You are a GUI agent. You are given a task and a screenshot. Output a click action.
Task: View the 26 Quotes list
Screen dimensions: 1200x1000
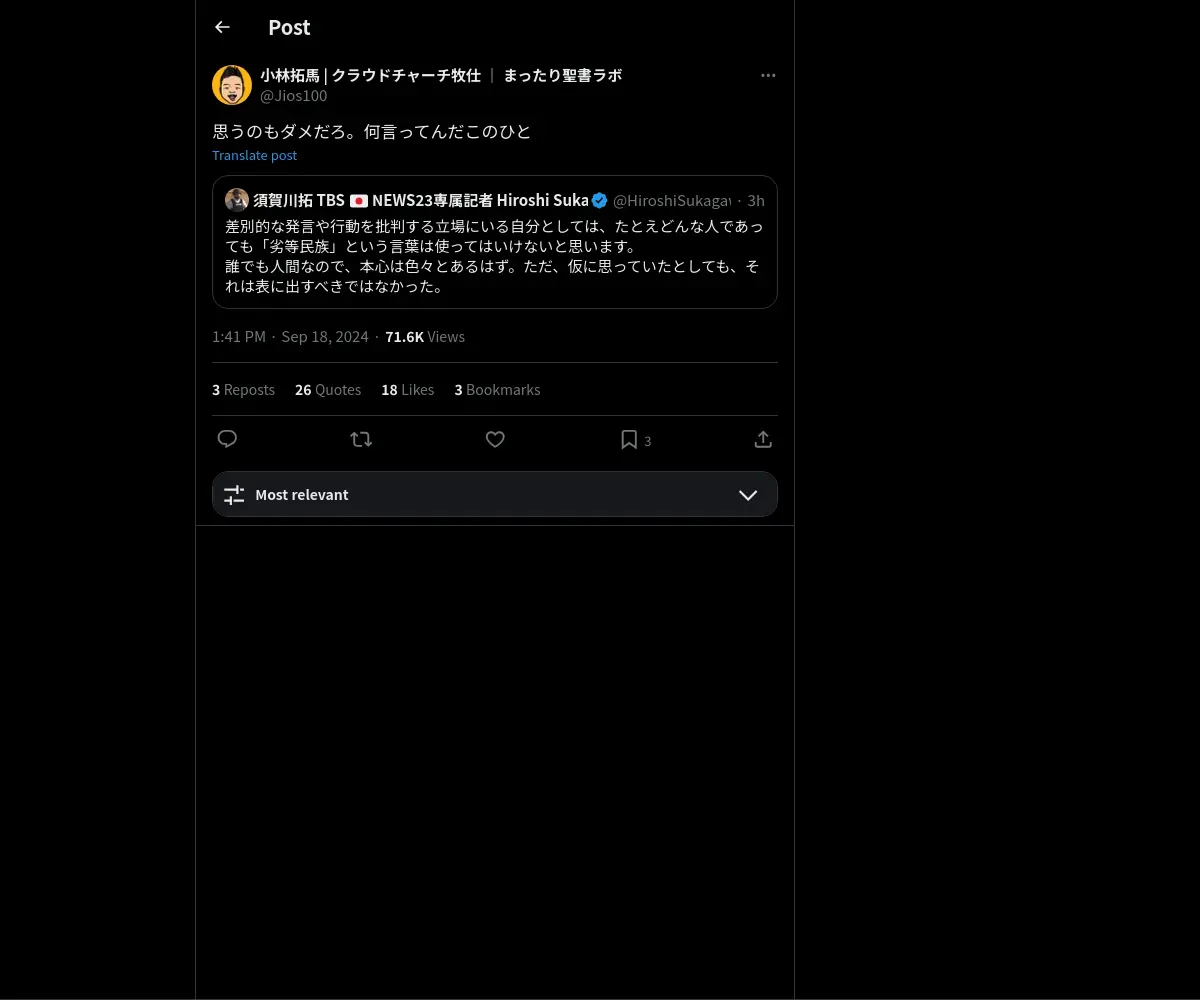328,390
